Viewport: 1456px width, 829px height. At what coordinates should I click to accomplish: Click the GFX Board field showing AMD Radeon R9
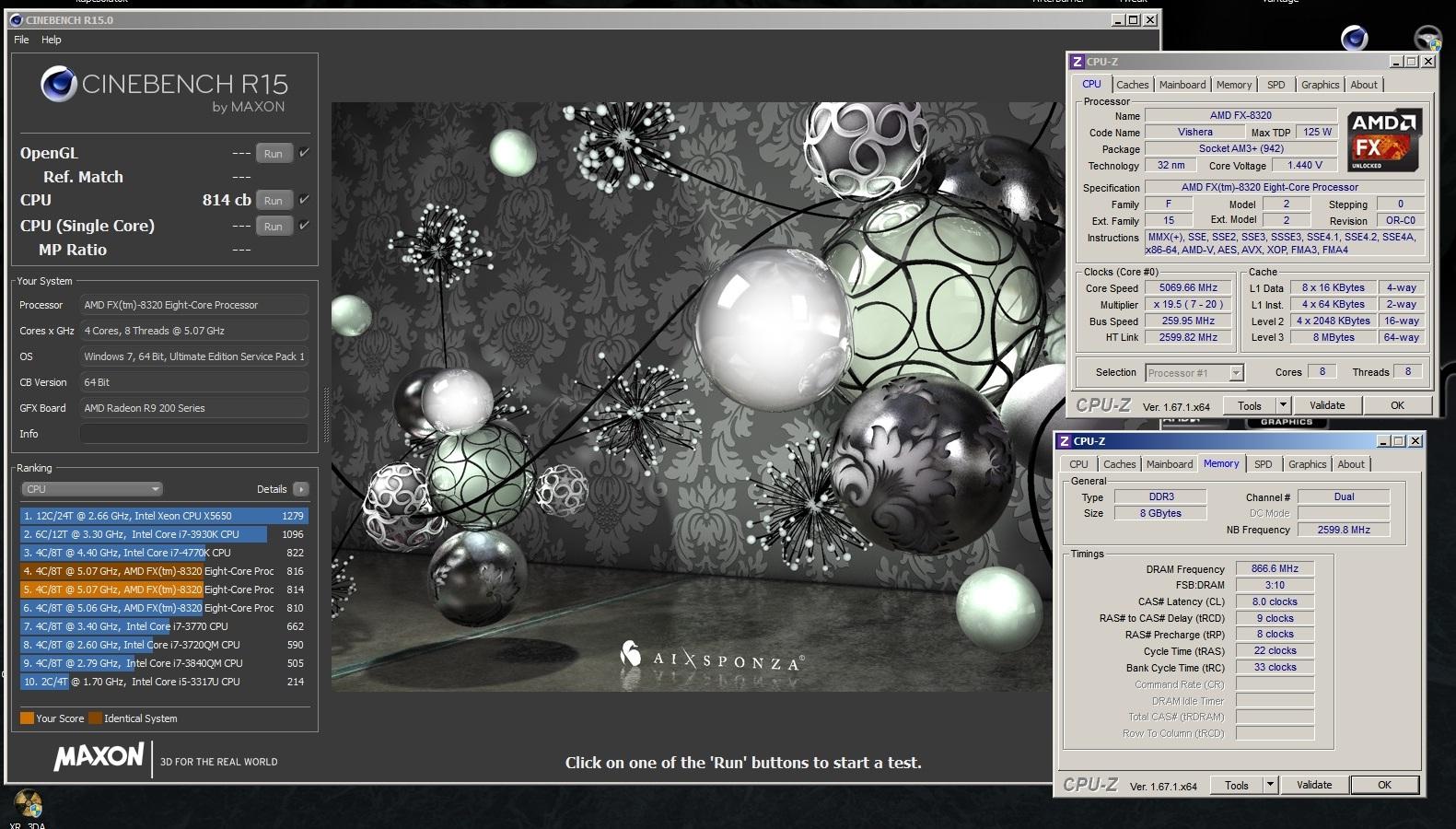[193, 408]
